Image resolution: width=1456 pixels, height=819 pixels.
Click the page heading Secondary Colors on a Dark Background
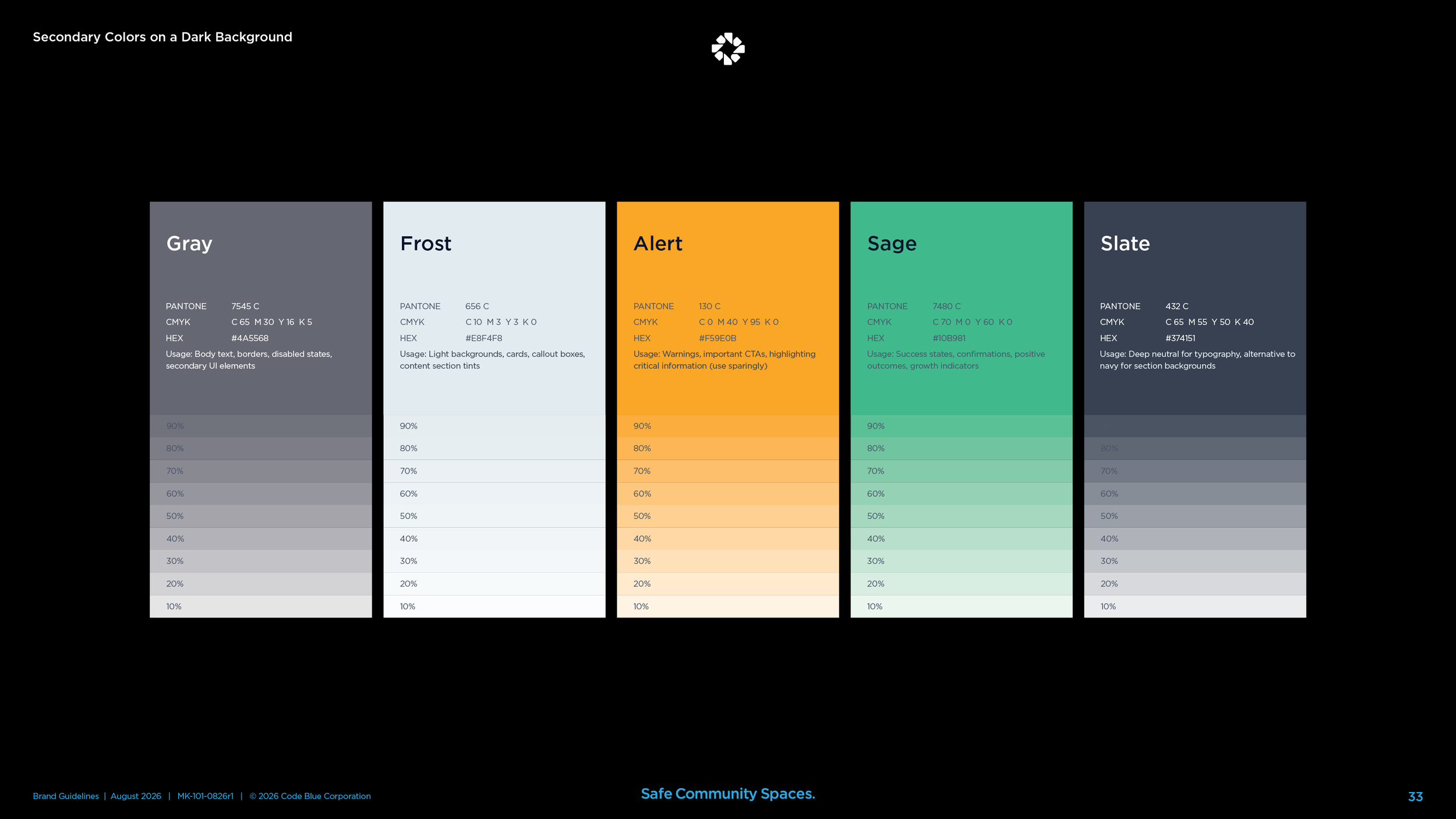point(162,37)
